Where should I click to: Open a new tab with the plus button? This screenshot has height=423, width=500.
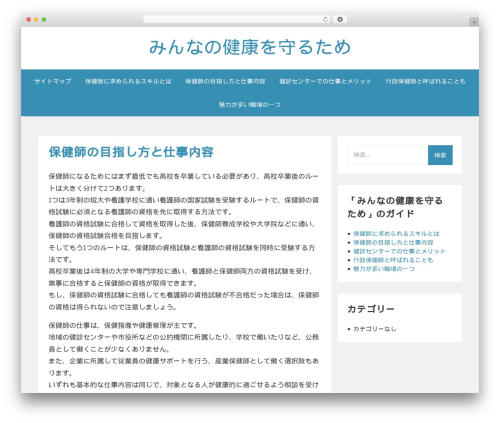(474, 22)
